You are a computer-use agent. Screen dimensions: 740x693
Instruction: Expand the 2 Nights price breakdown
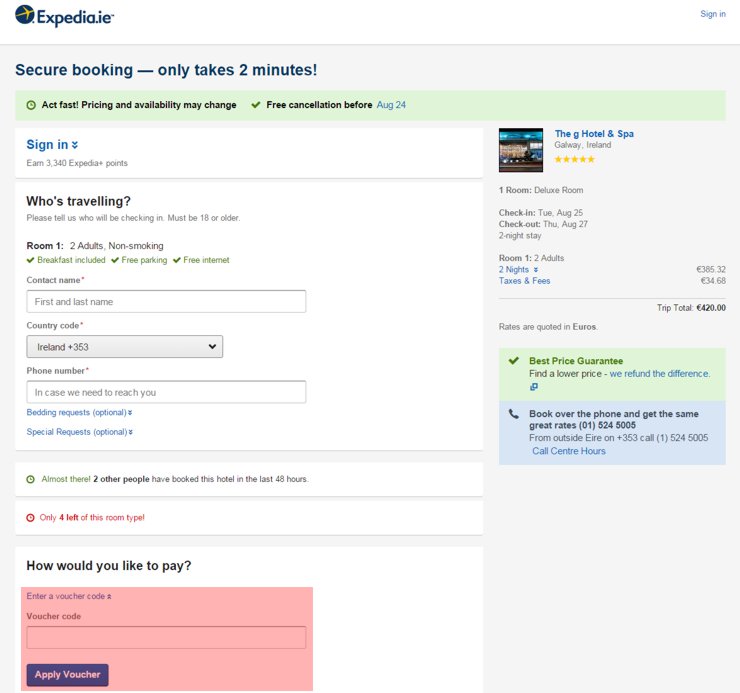pyautogui.click(x=518, y=270)
